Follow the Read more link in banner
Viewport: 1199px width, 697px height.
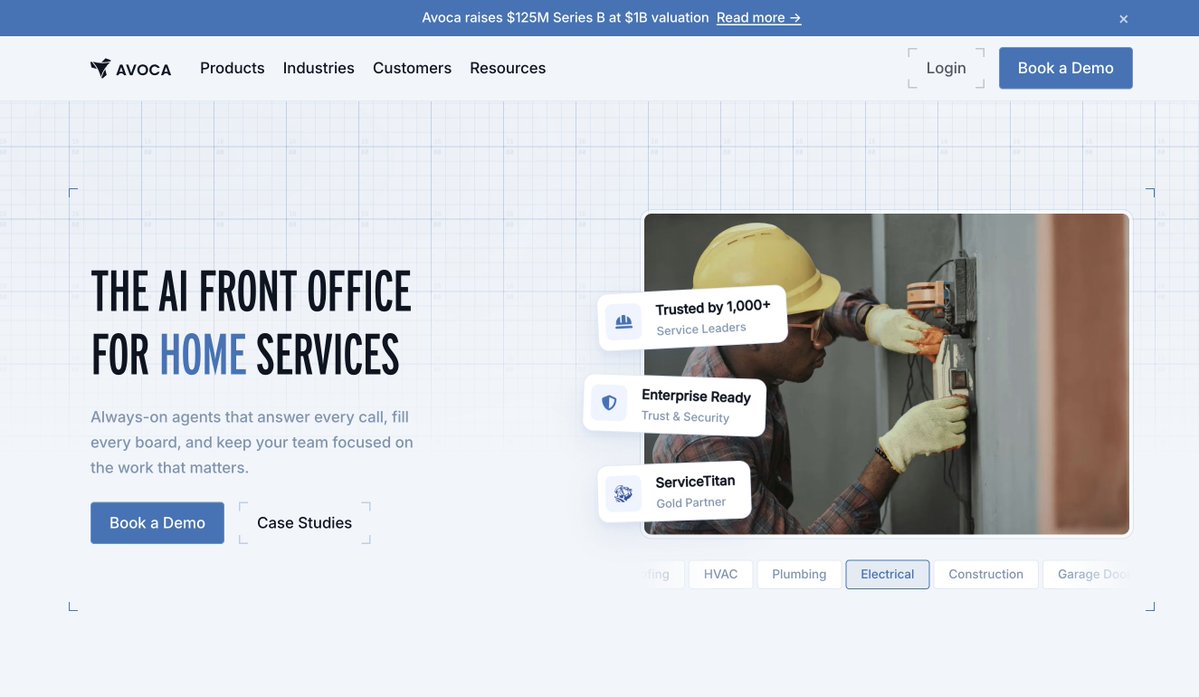coord(759,18)
